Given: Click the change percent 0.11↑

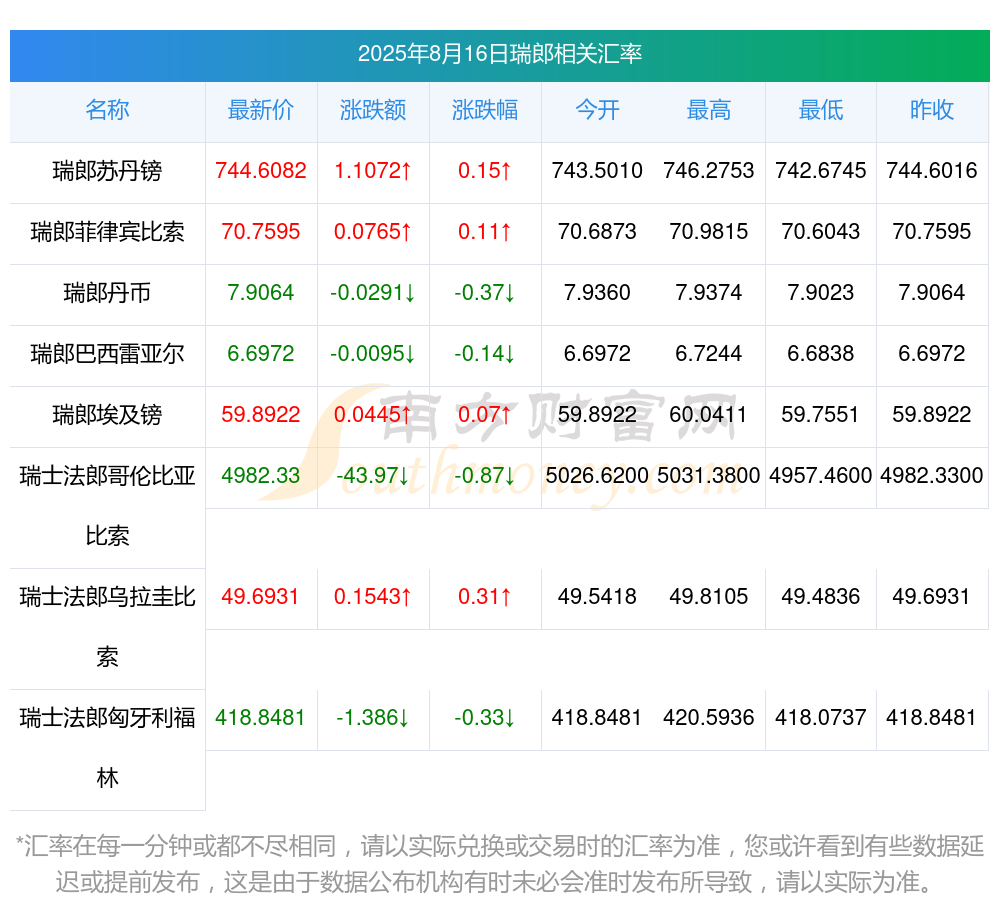Looking at the screenshot, I should (x=485, y=231).
